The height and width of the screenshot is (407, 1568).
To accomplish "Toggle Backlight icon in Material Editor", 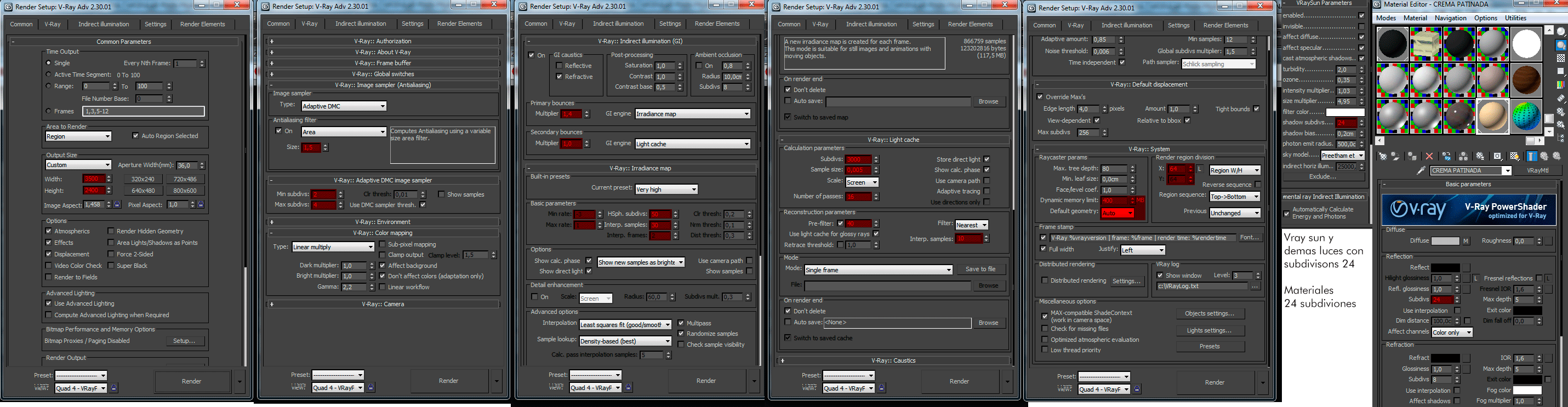I will coord(1561,45).
